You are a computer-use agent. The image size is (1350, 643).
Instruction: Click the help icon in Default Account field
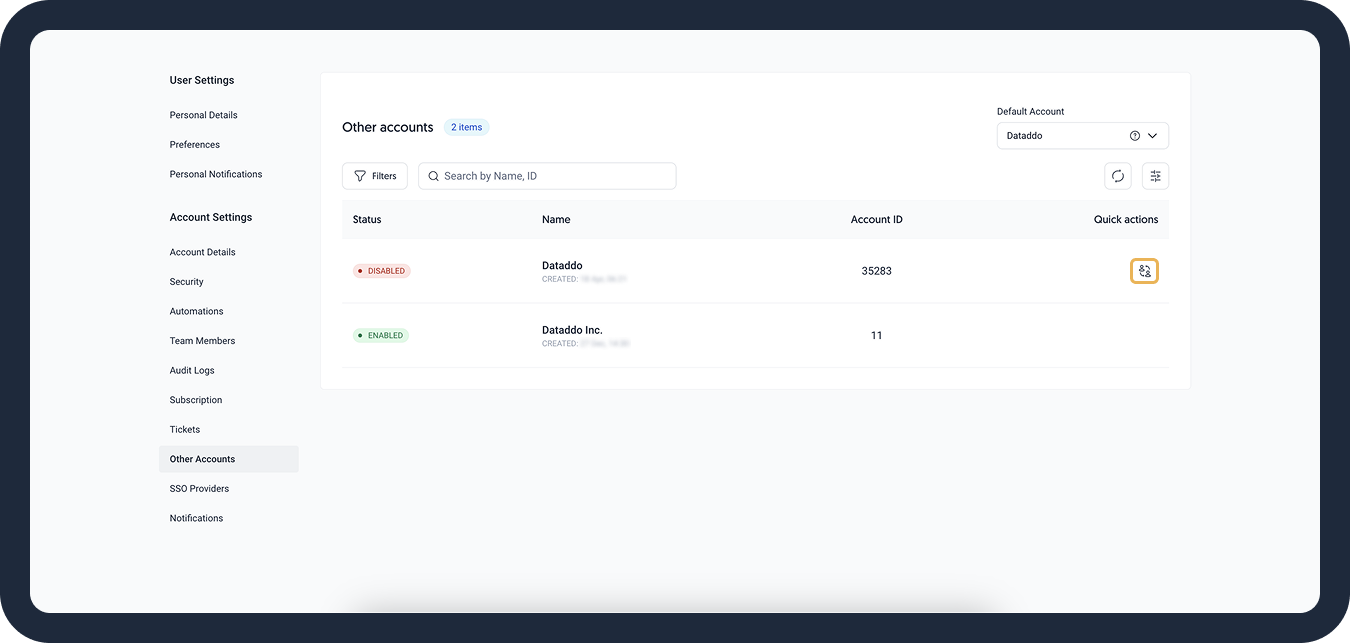pos(1135,136)
